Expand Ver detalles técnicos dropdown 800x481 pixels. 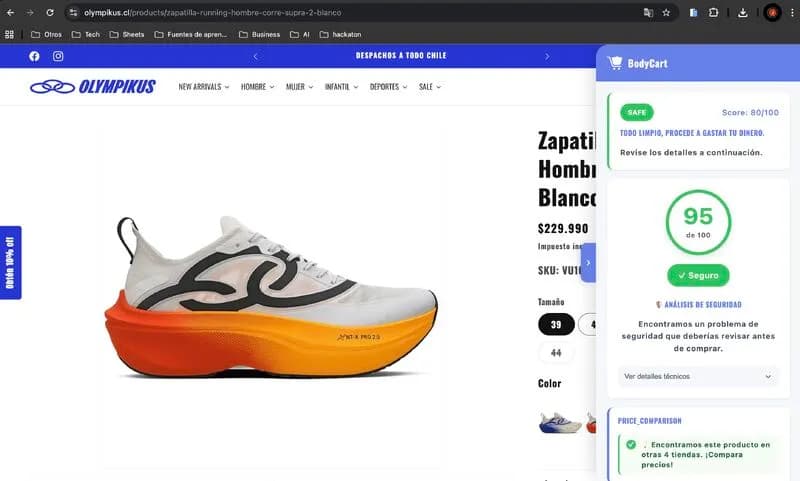click(x=698, y=376)
